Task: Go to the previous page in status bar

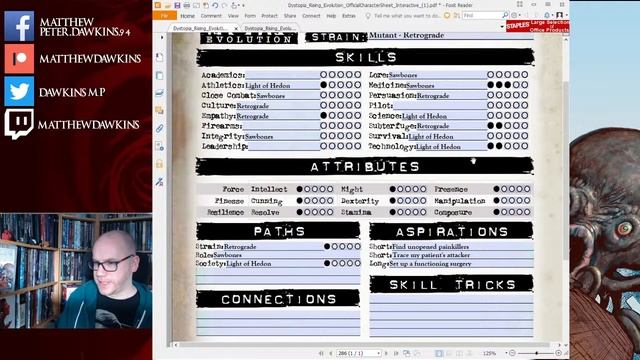Action: 330,353
